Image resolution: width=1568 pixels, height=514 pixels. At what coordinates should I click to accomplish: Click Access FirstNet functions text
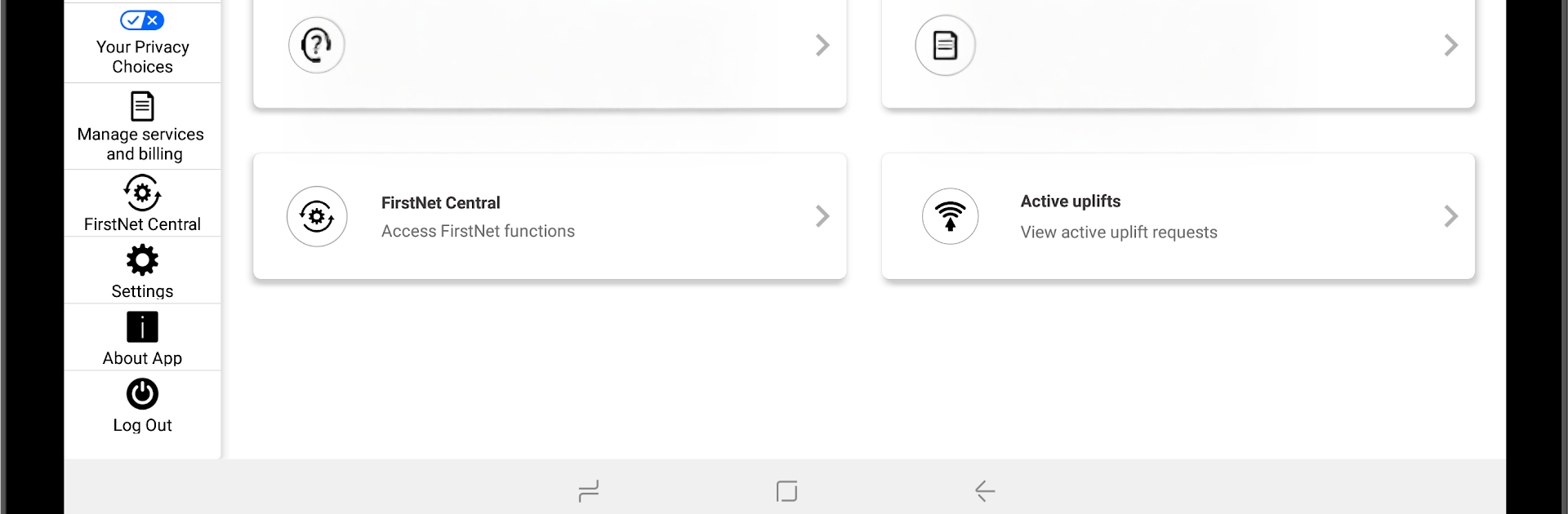(x=478, y=232)
